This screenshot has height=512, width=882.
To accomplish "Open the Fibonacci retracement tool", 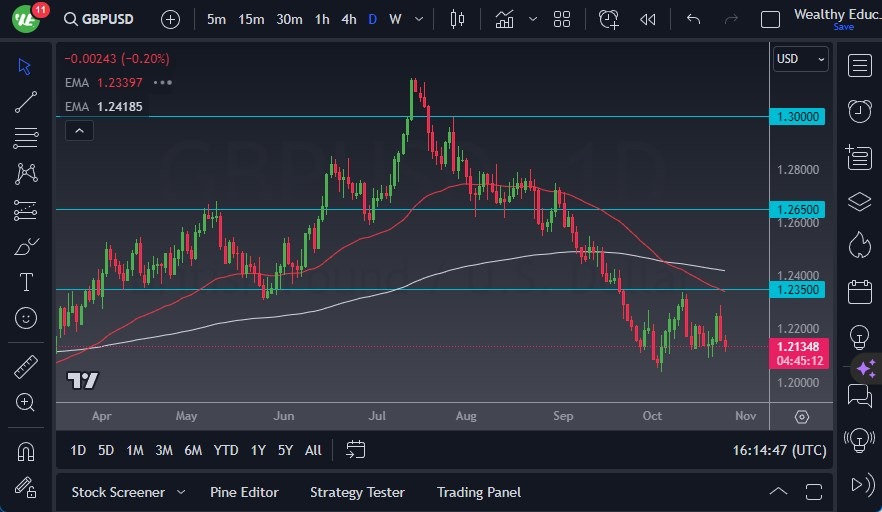I will (x=26, y=137).
